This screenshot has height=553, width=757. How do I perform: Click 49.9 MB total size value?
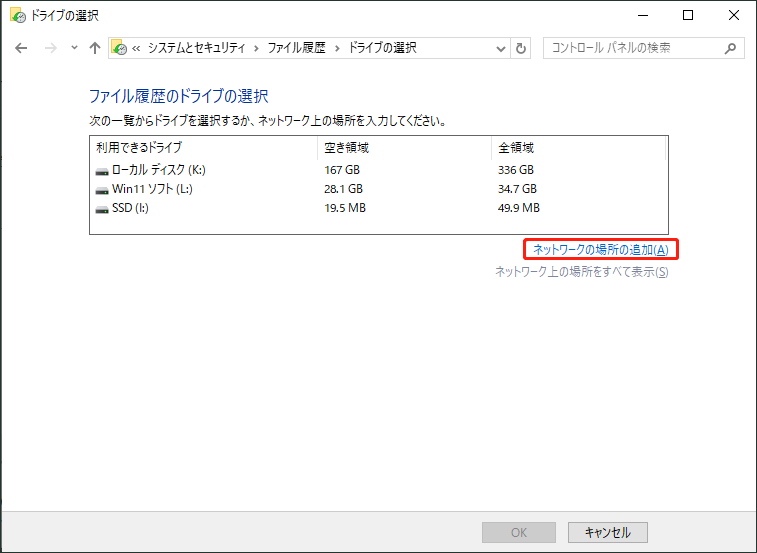click(x=519, y=208)
